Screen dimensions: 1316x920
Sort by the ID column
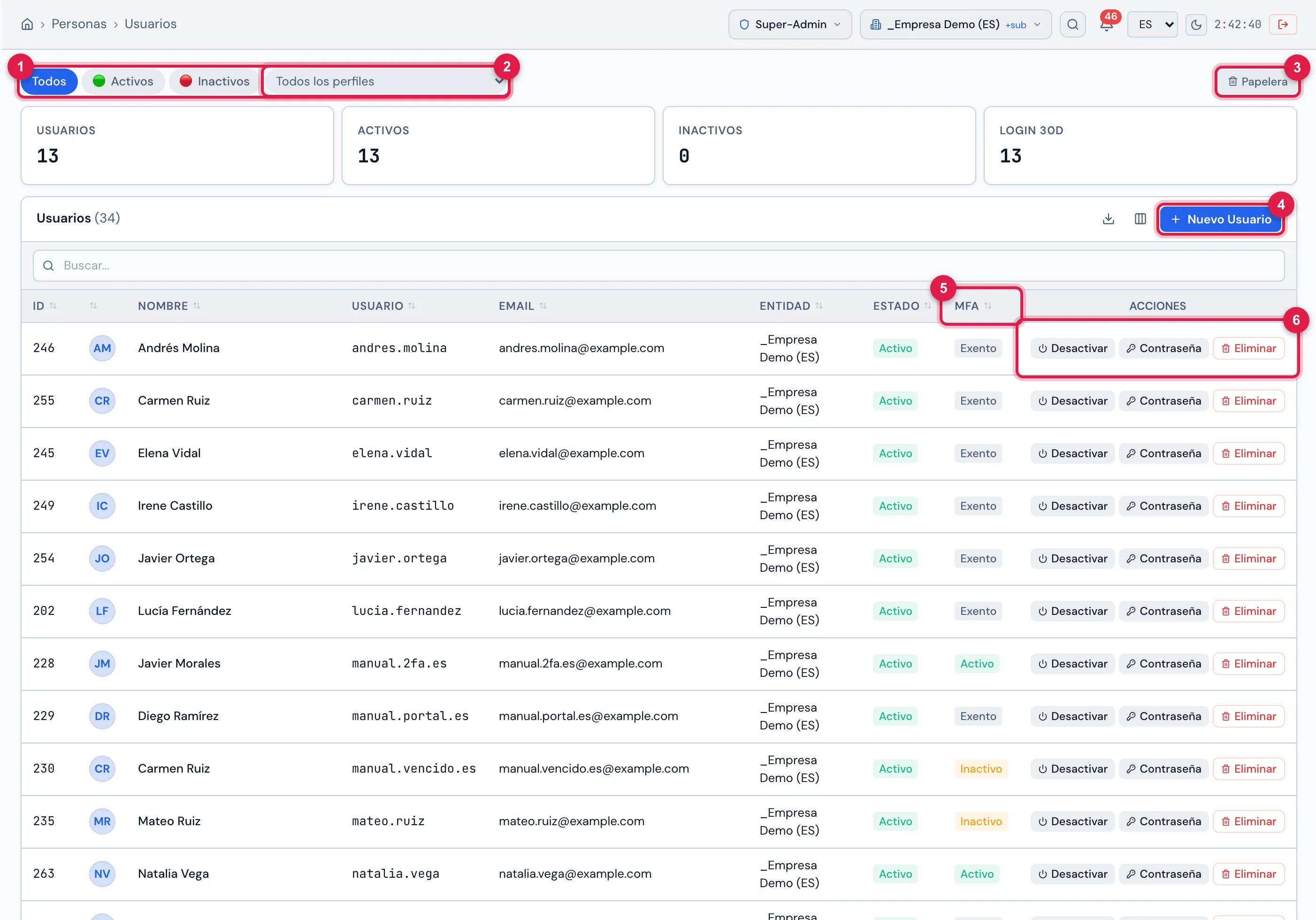click(x=45, y=306)
